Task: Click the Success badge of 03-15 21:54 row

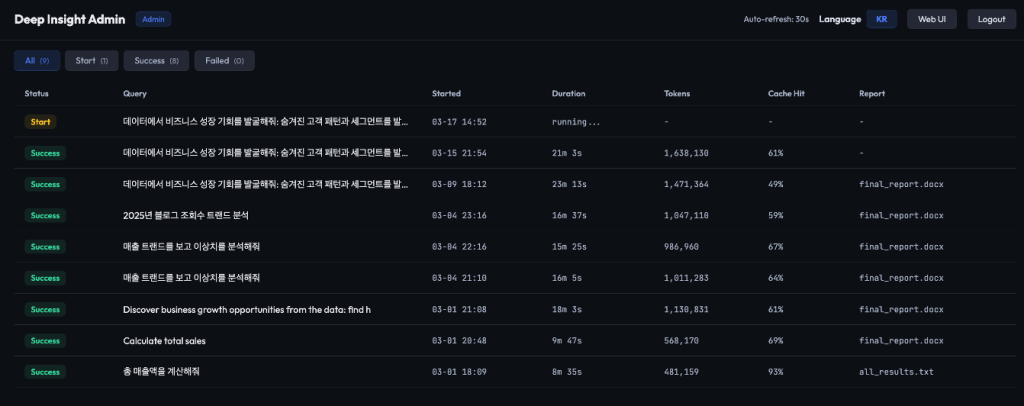Action: click(x=45, y=153)
